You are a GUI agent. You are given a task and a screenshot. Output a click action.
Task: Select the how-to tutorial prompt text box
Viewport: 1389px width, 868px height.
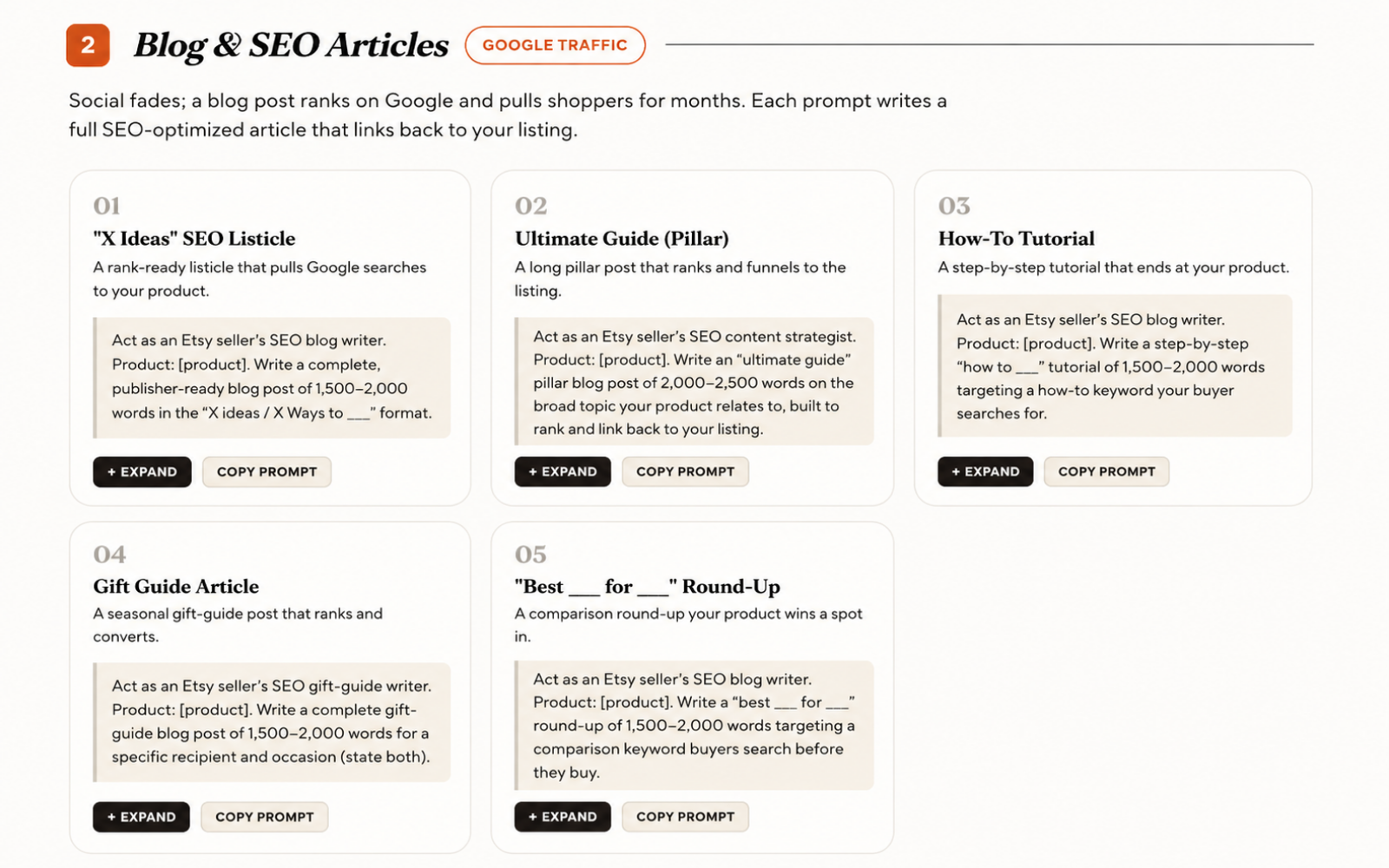pyautogui.click(x=1115, y=366)
